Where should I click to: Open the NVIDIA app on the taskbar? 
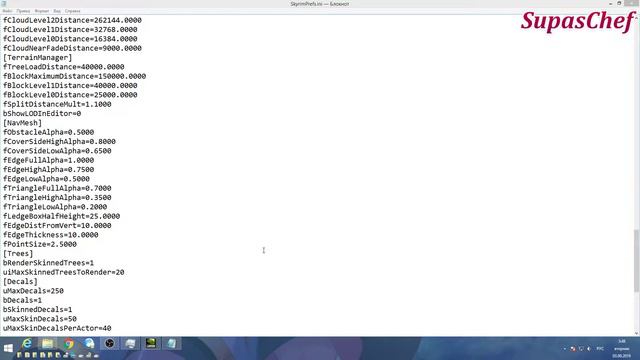(x=151, y=344)
